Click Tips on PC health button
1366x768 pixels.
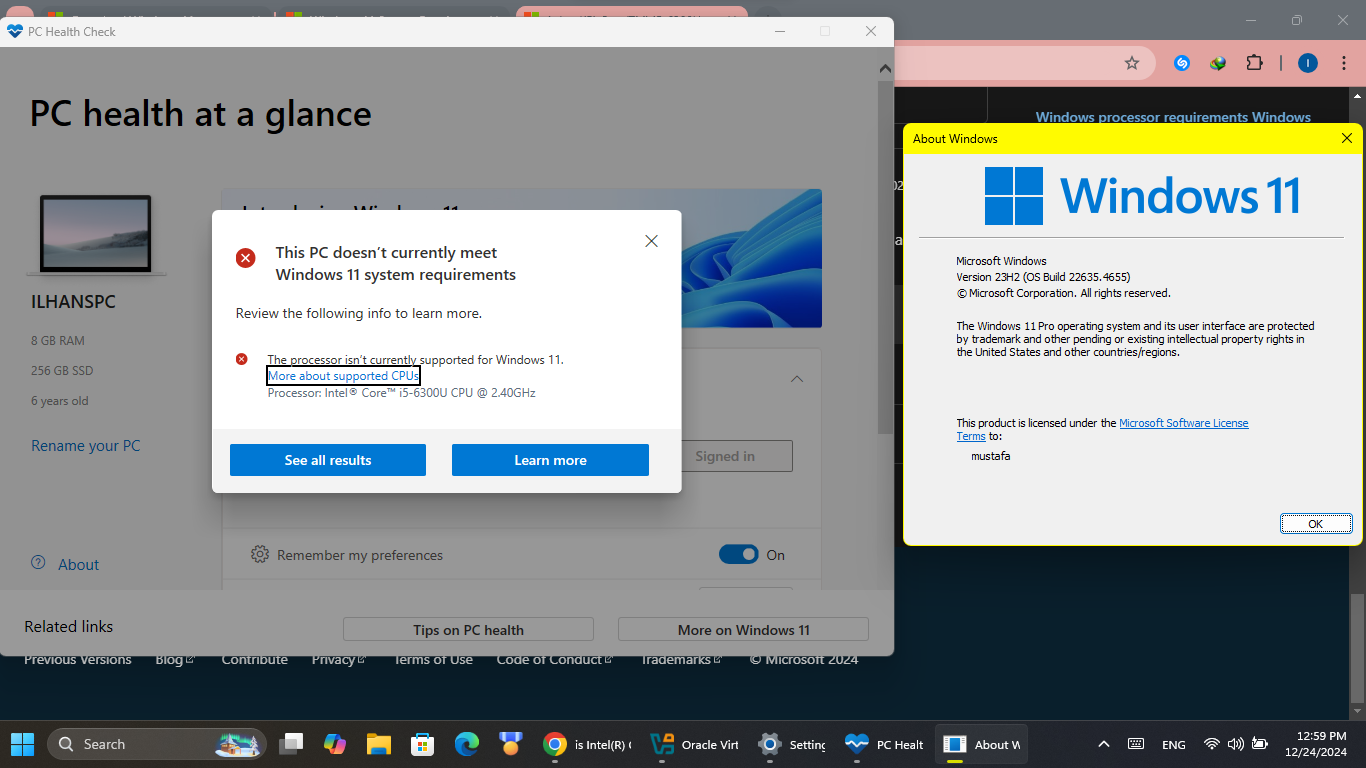[x=468, y=630]
